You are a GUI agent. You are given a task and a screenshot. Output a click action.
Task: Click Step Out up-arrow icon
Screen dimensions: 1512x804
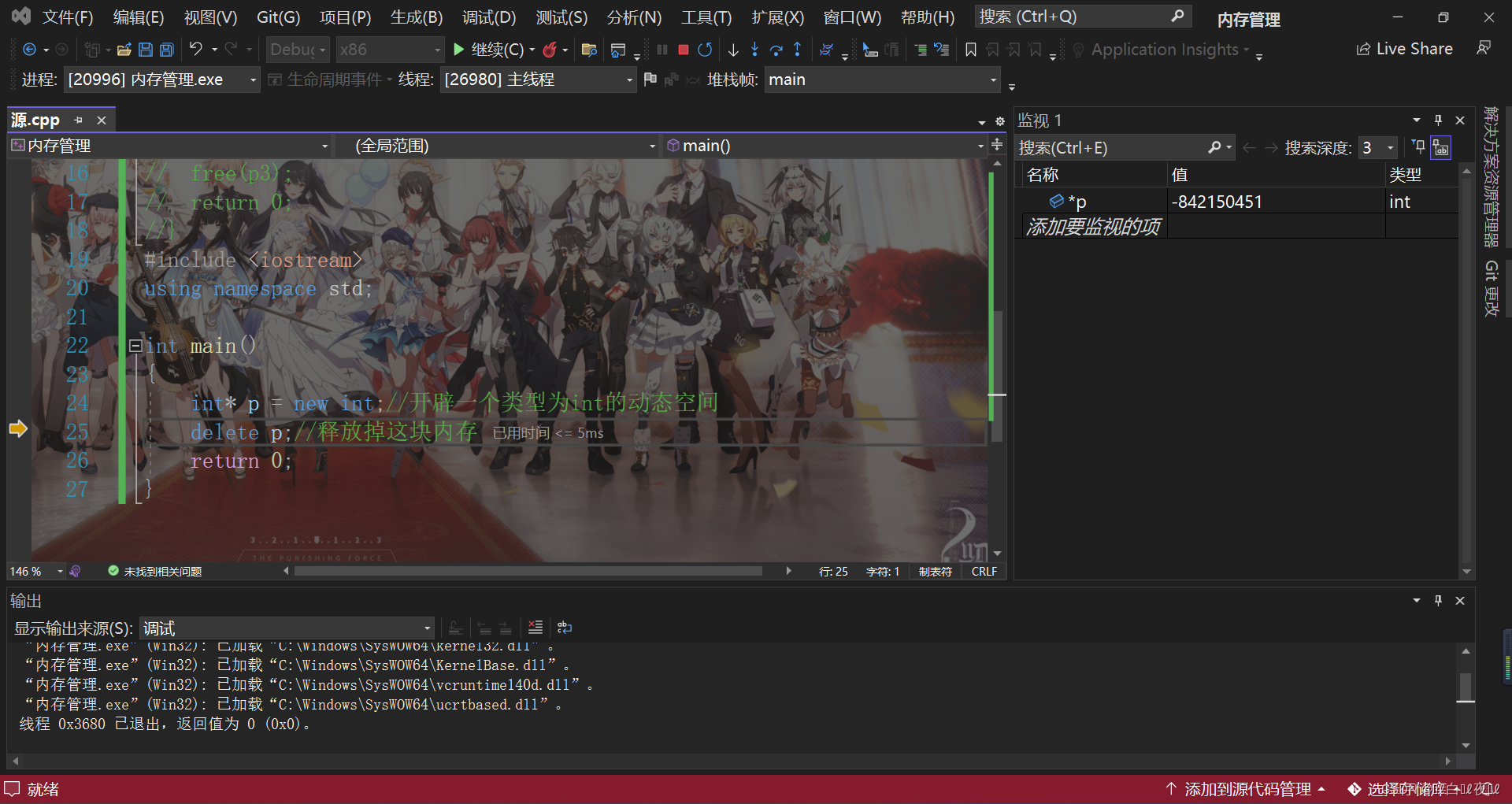click(797, 50)
